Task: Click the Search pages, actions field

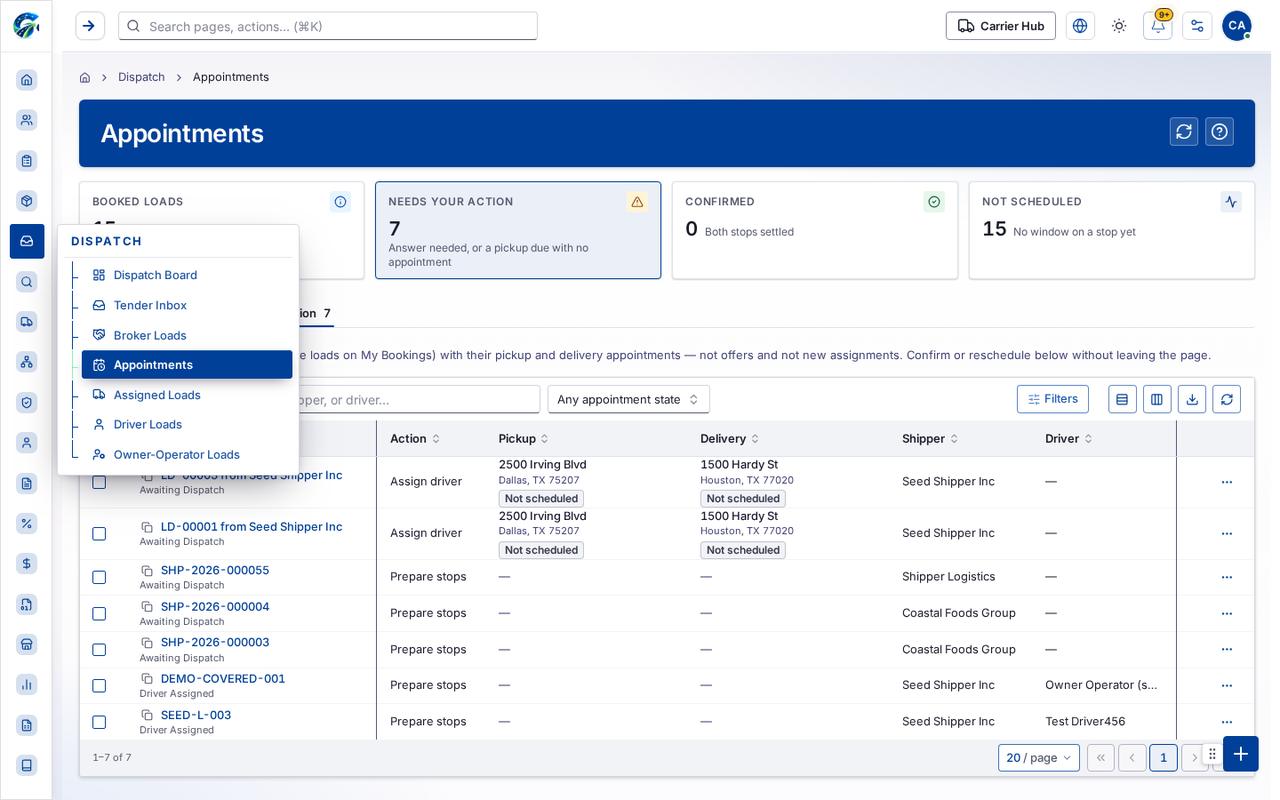Action: pyautogui.click(x=328, y=26)
